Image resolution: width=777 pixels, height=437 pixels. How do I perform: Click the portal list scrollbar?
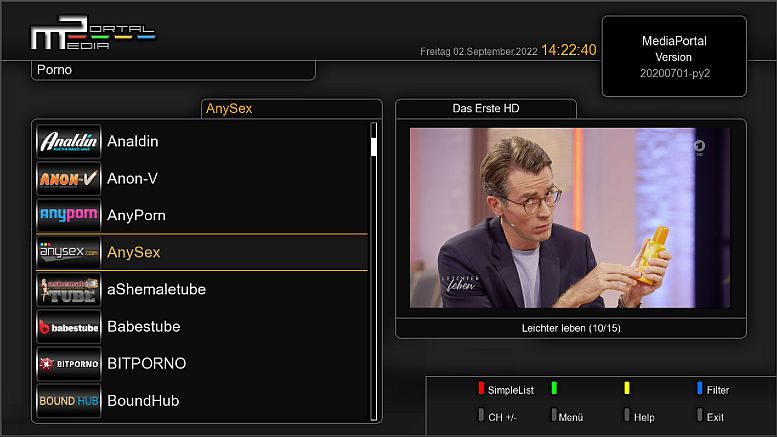pos(374,270)
